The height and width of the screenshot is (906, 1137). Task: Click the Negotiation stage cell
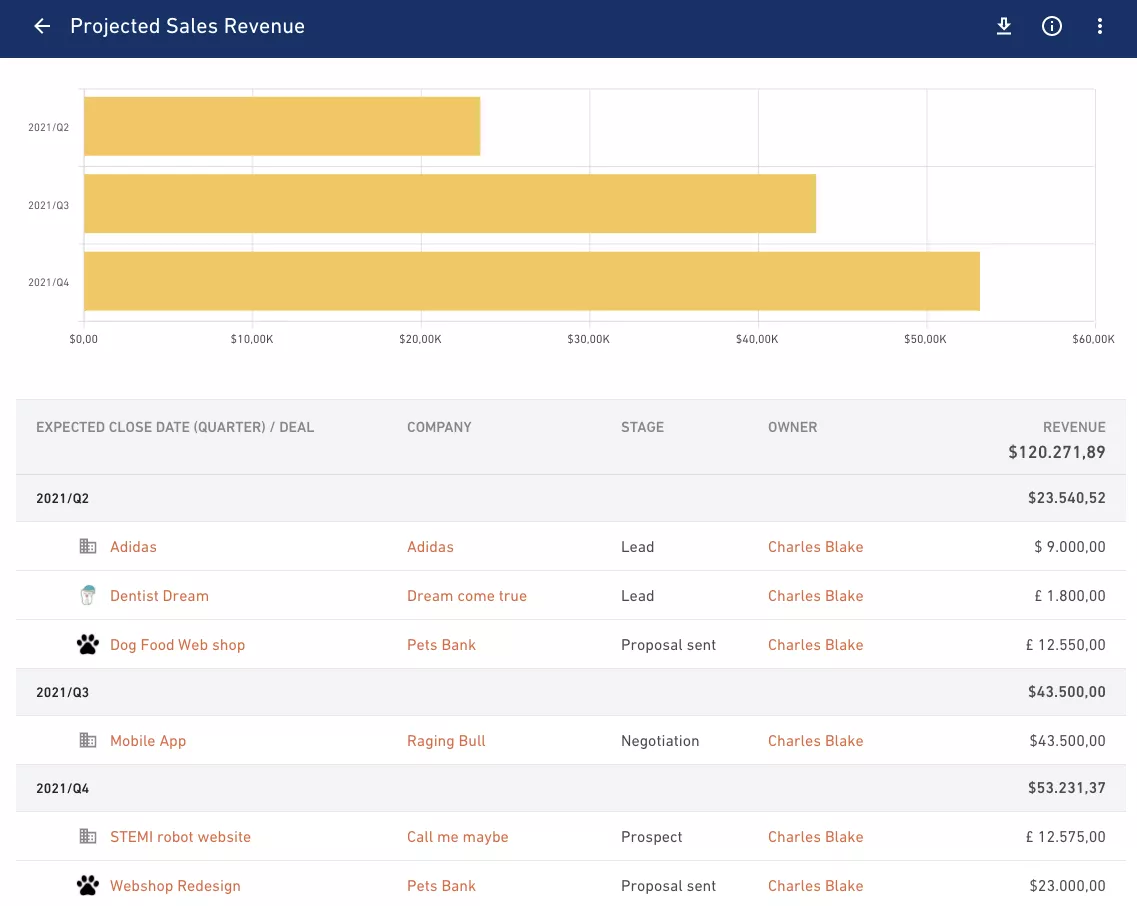(x=660, y=741)
